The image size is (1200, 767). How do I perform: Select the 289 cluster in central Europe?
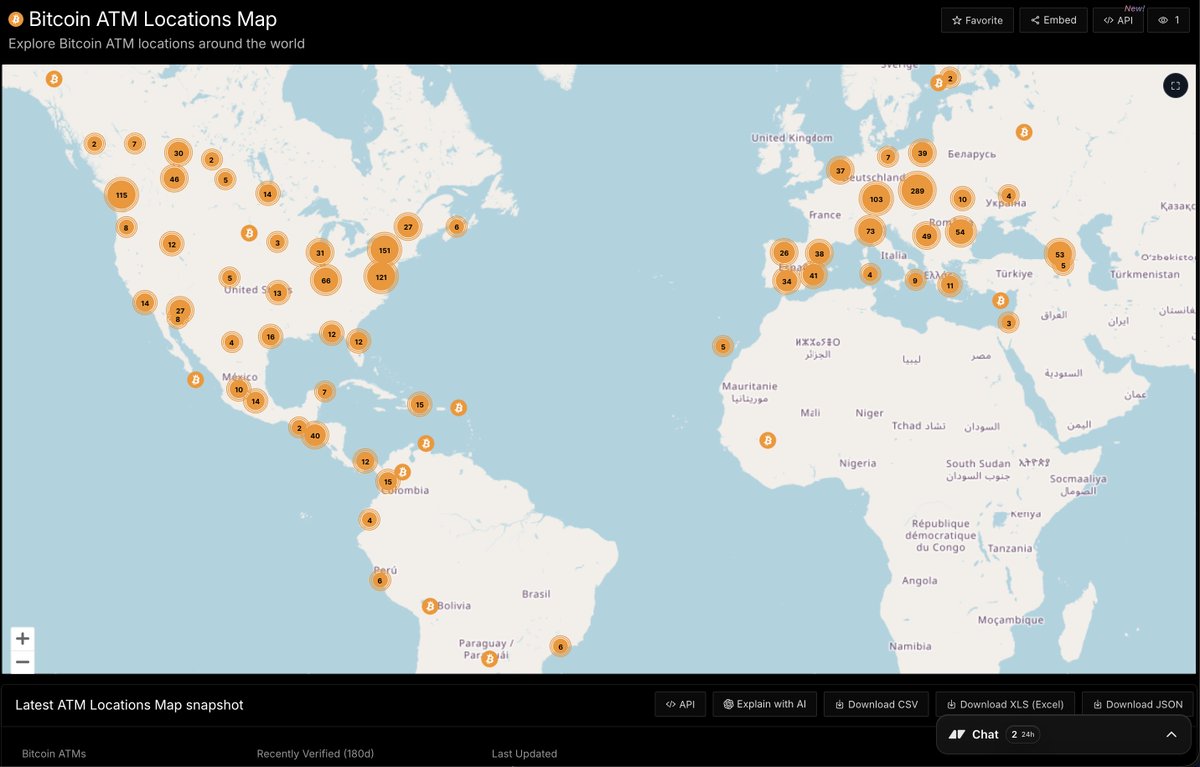click(917, 190)
